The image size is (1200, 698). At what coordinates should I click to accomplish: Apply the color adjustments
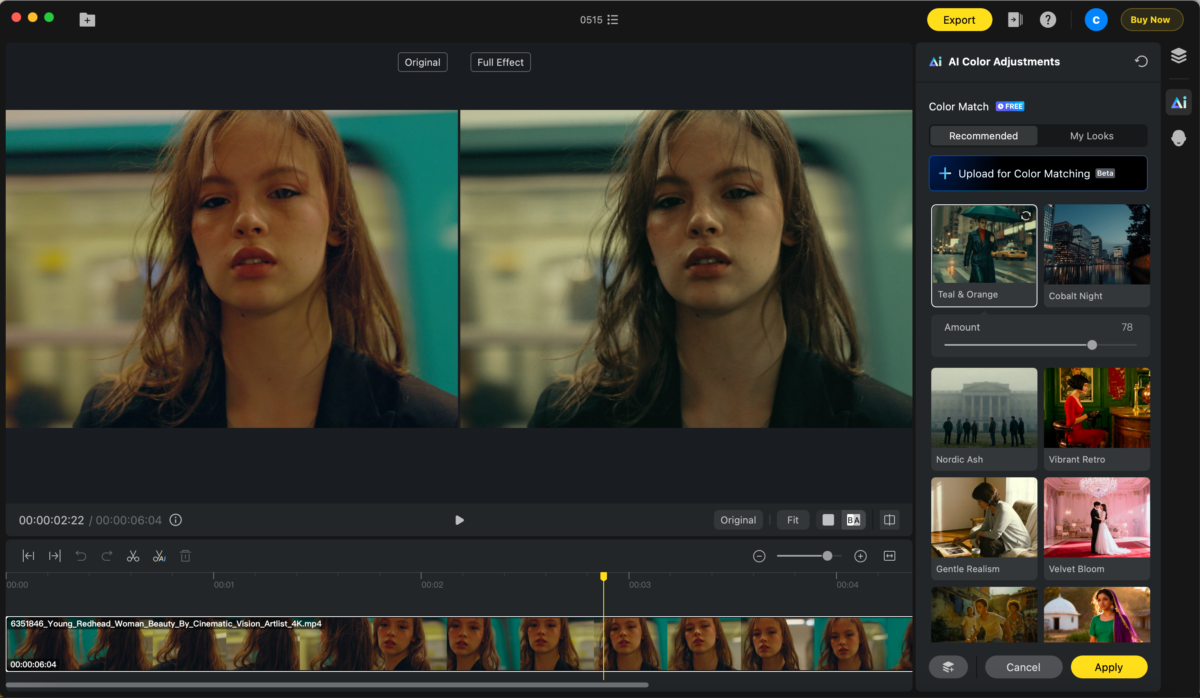(x=1109, y=667)
